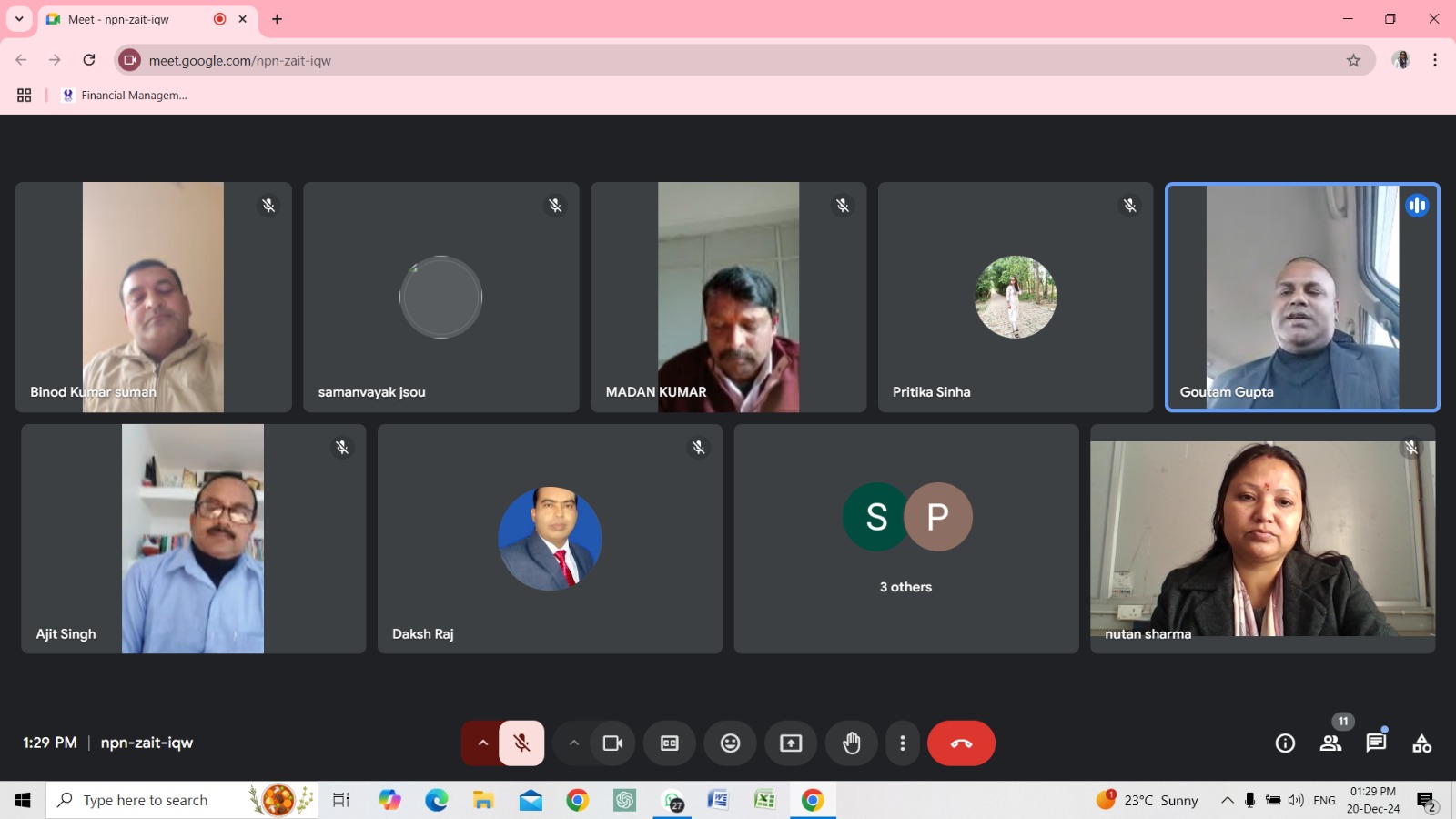Screen dimensions: 1456x819
Task: Open ChatGPT app from taskbar
Action: tap(624, 800)
